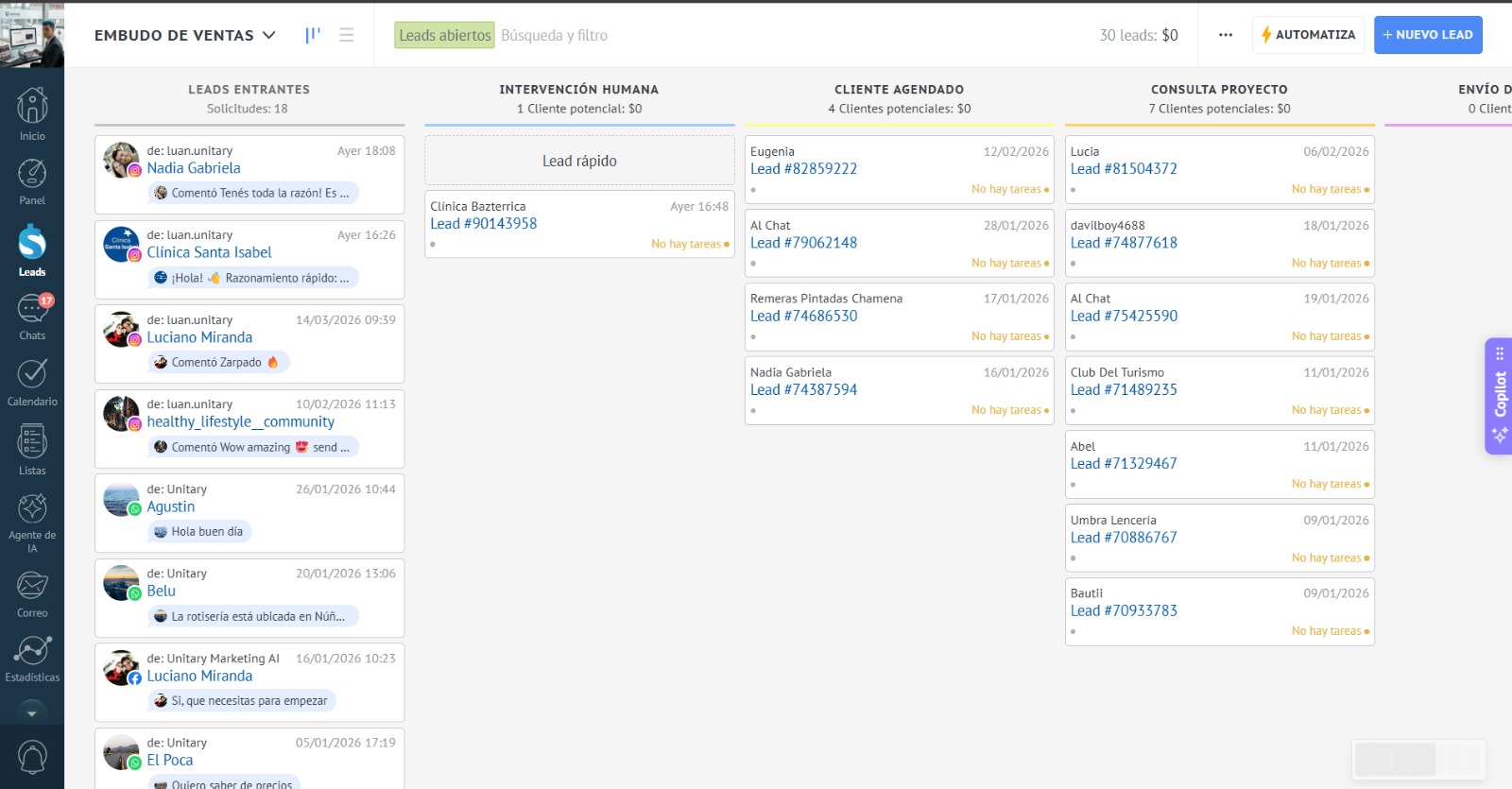
Task: Open the Estadísticas sidebar icon
Action: [32, 658]
